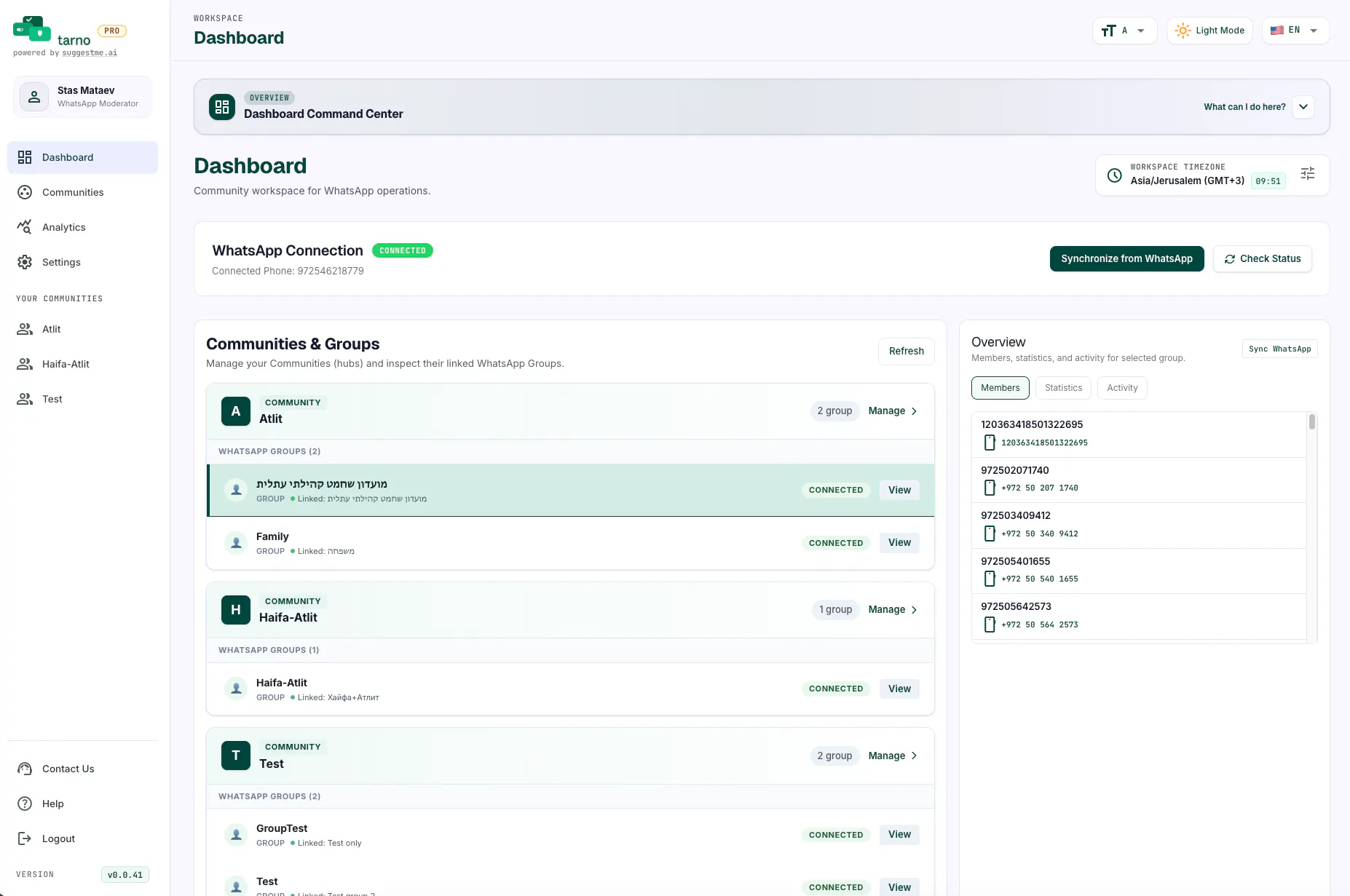This screenshot has width=1350, height=896.
Task: View the highlighted Hebrew chess club group
Action: coord(899,490)
